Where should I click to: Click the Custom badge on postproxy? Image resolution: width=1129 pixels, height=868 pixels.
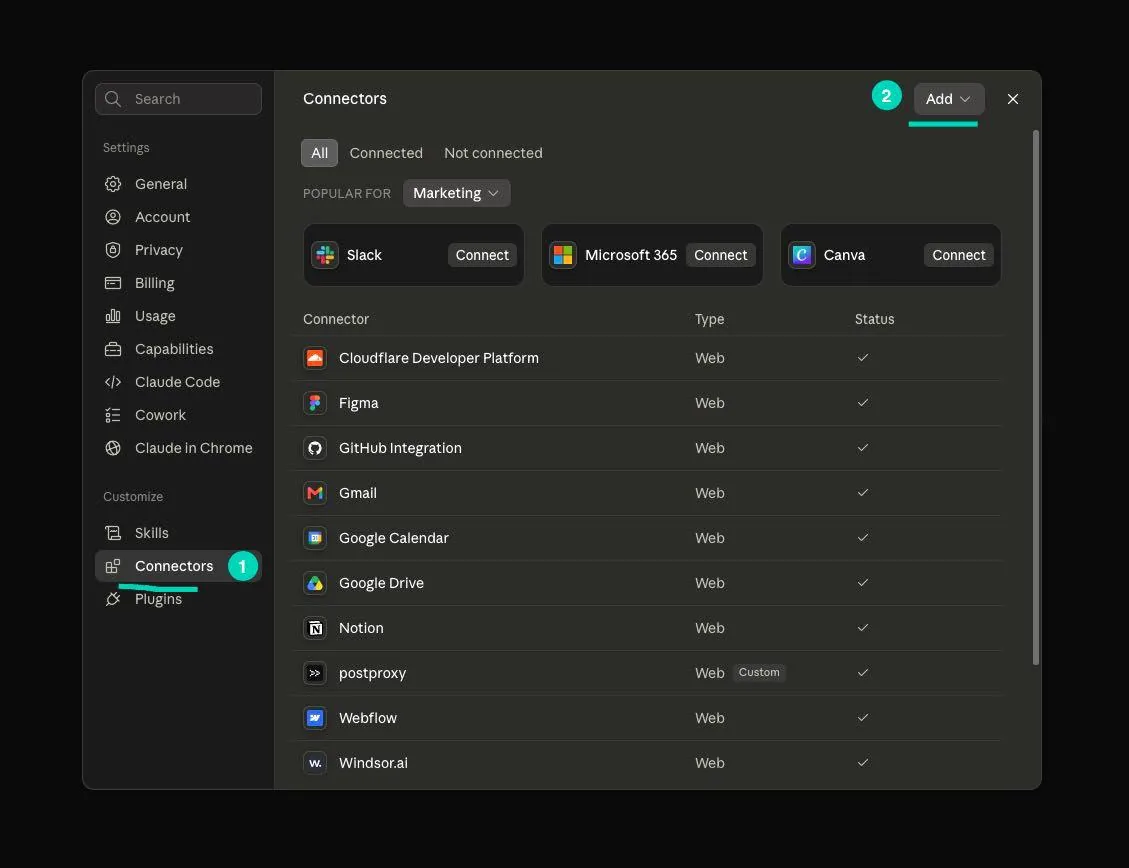[x=759, y=672]
